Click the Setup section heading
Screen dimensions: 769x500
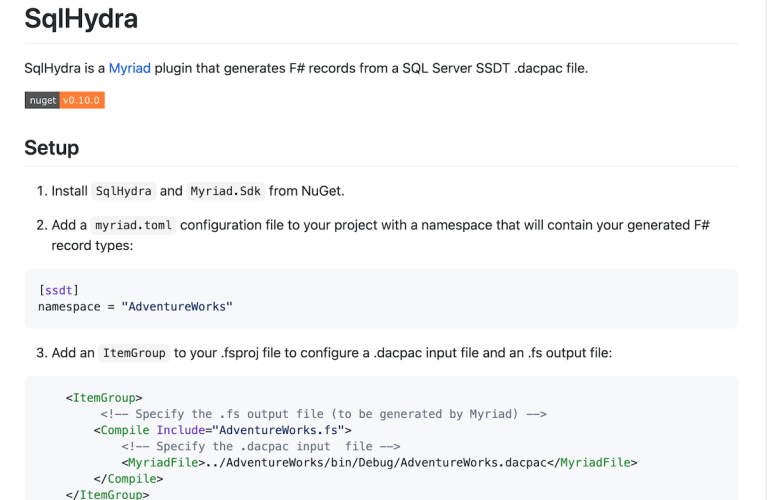point(51,148)
